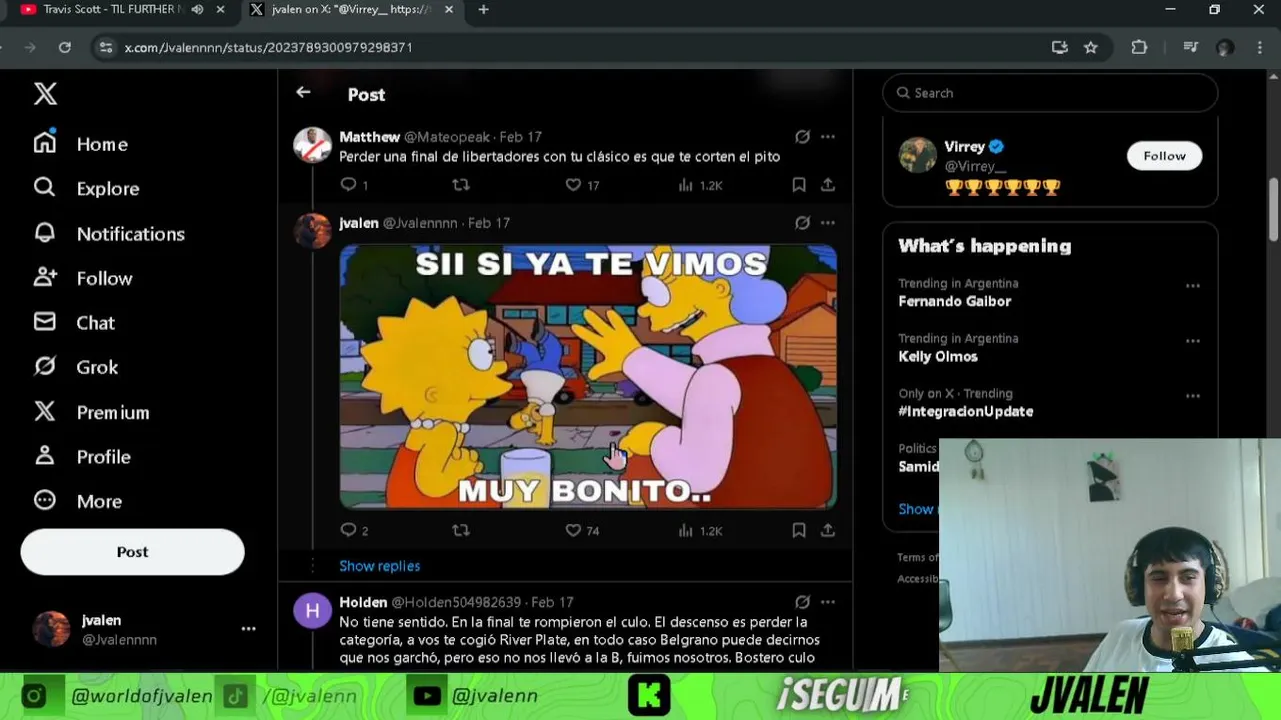Reply to Matthew's post
The image size is (1281, 720).
point(348,185)
